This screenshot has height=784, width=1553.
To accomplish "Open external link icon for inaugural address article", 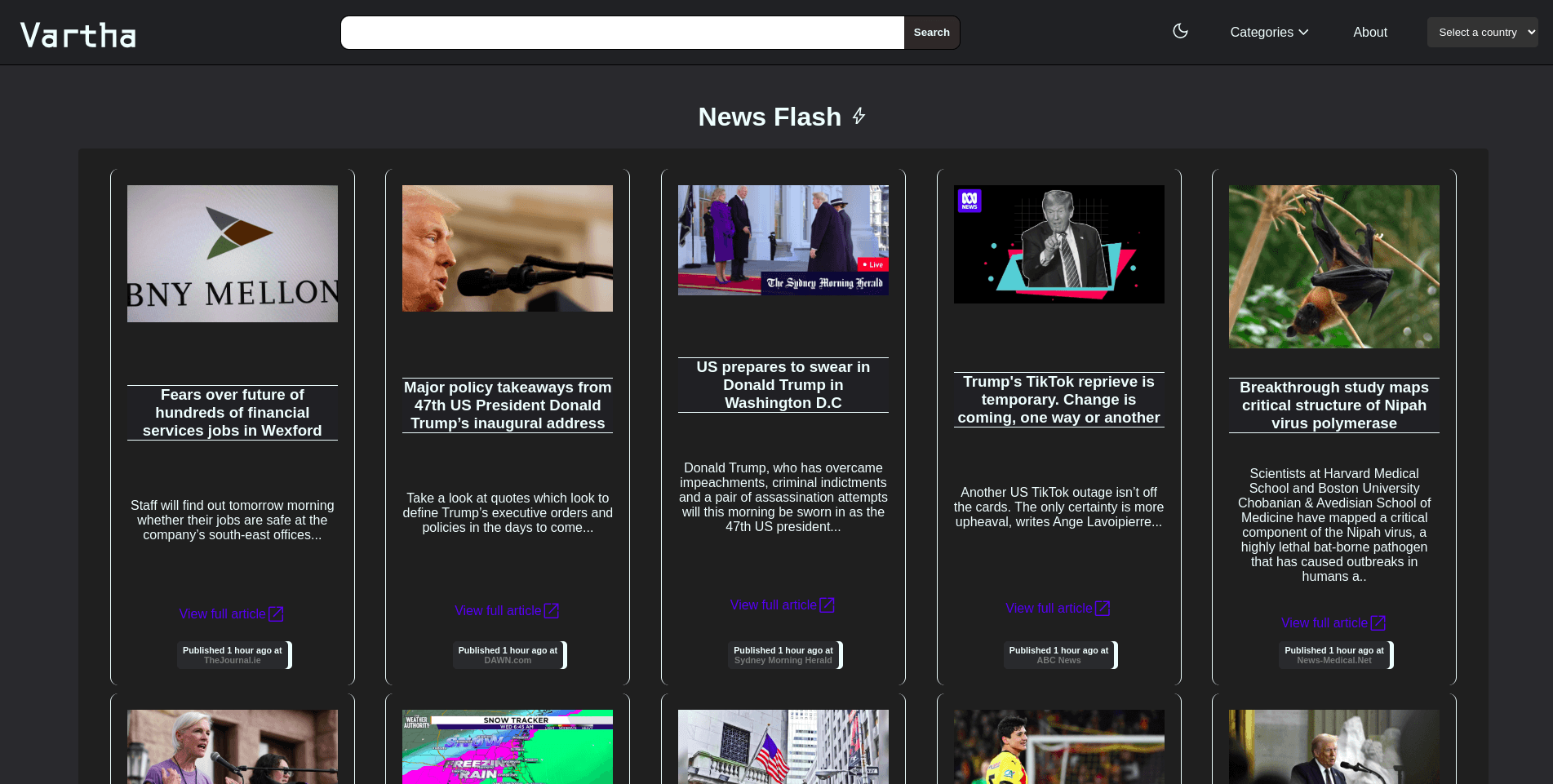I will pyautogui.click(x=552, y=610).
